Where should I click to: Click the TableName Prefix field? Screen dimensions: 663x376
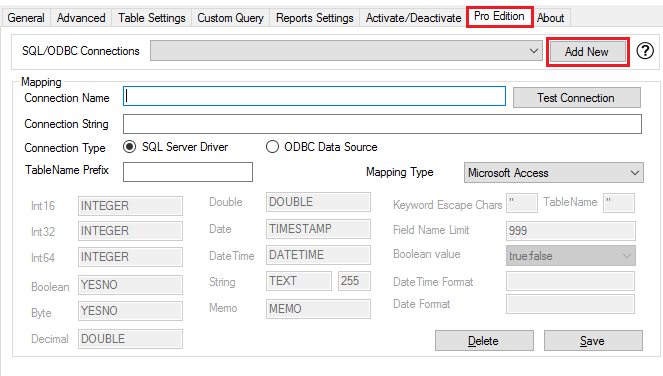tap(188, 172)
